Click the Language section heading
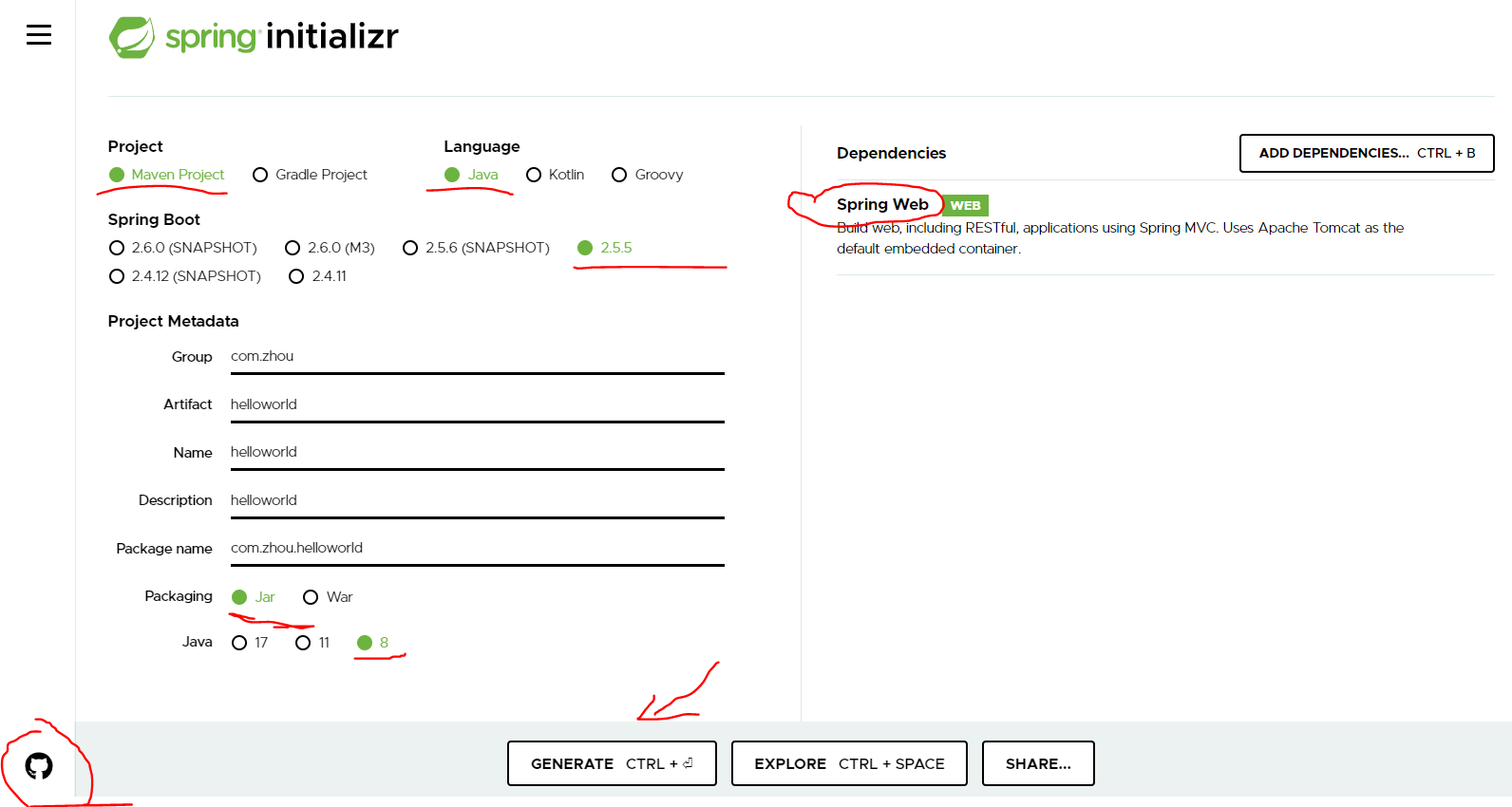1512x807 pixels. [482, 146]
